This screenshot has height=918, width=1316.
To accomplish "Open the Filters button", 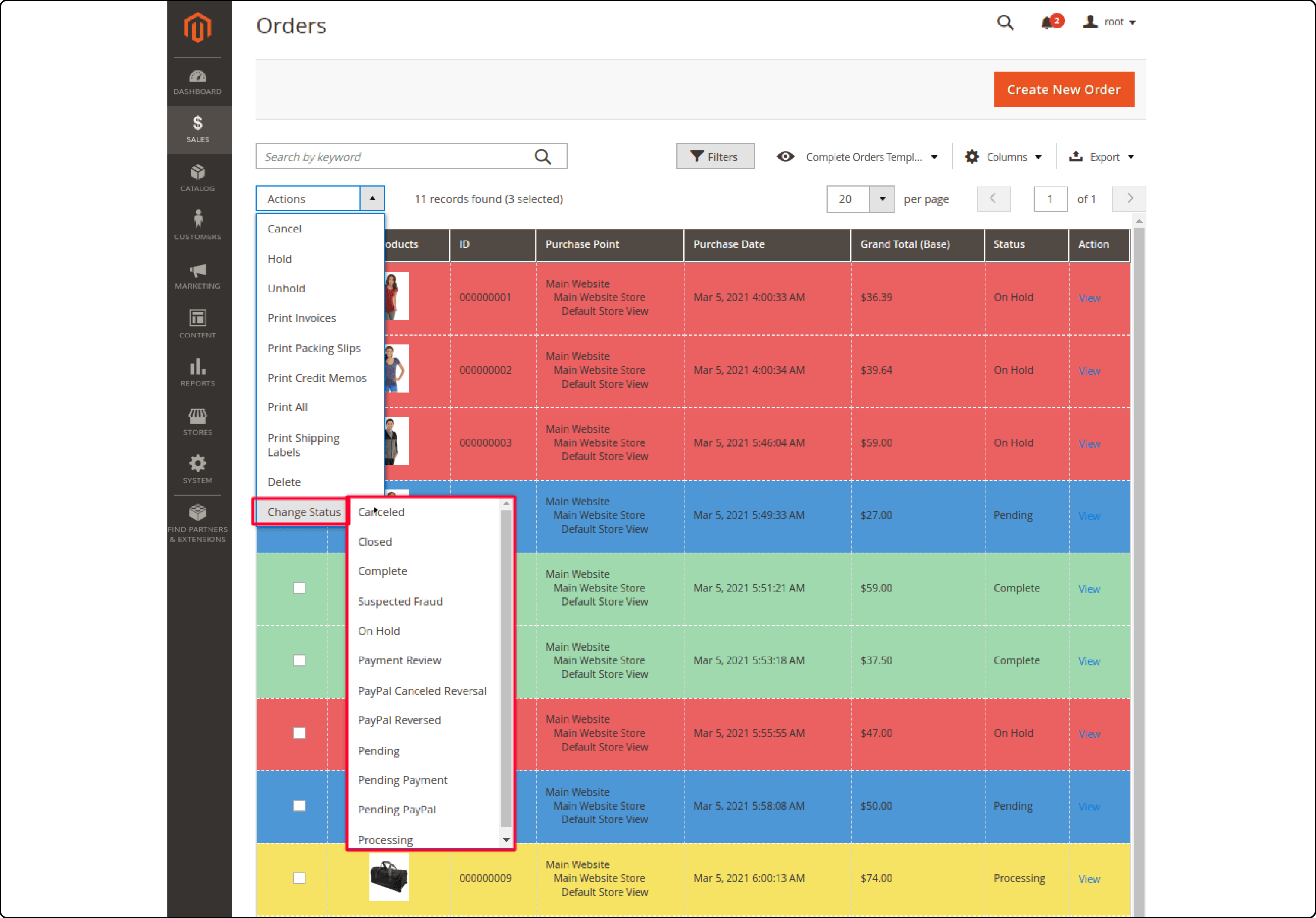I will tap(715, 156).
